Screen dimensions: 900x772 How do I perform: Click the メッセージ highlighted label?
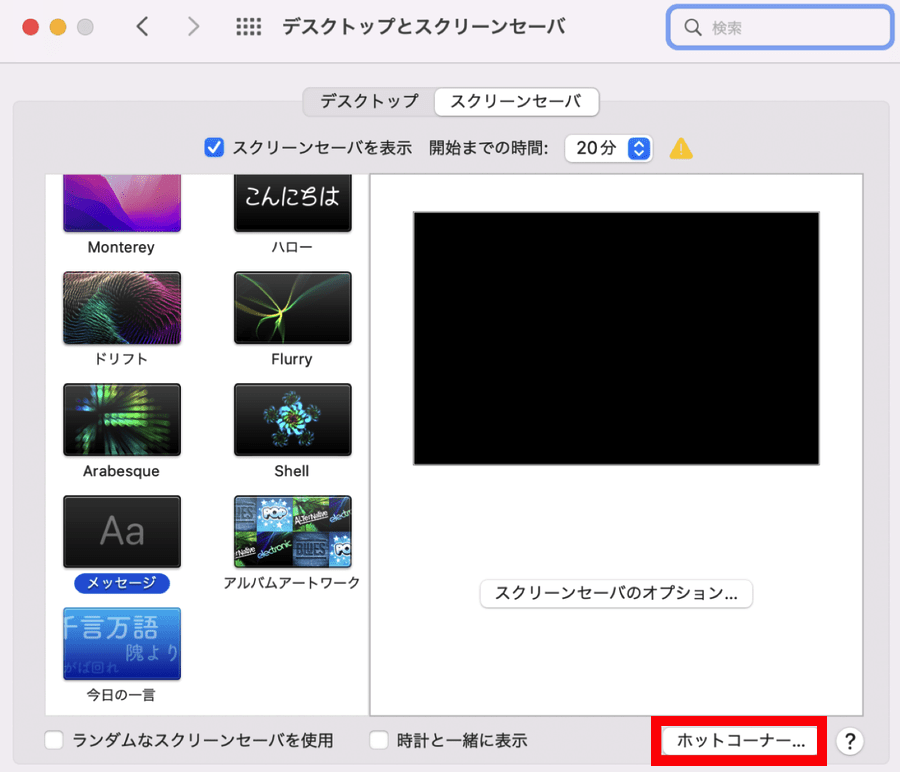click(122, 583)
